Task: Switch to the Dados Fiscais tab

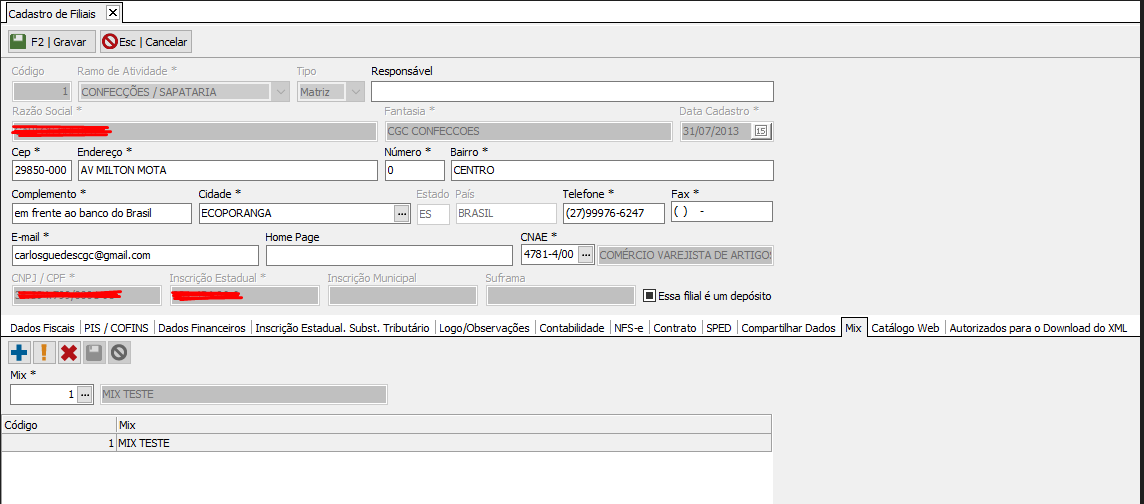Action: [x=43, y=328]
